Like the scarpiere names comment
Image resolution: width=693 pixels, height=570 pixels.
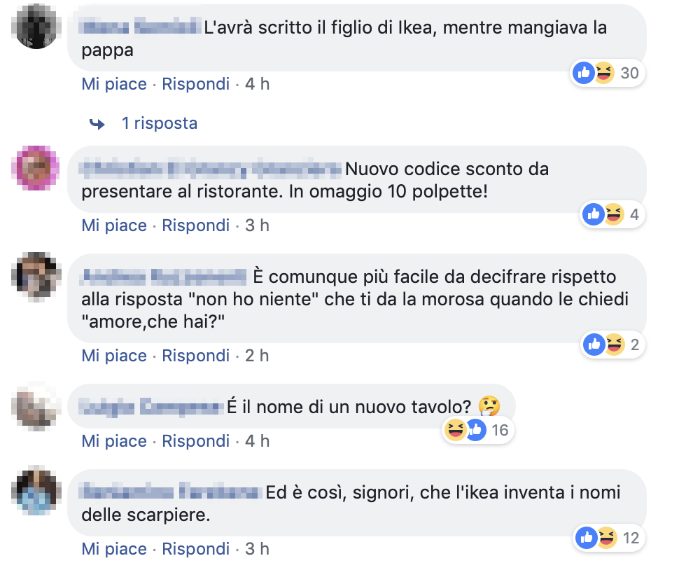114,549
